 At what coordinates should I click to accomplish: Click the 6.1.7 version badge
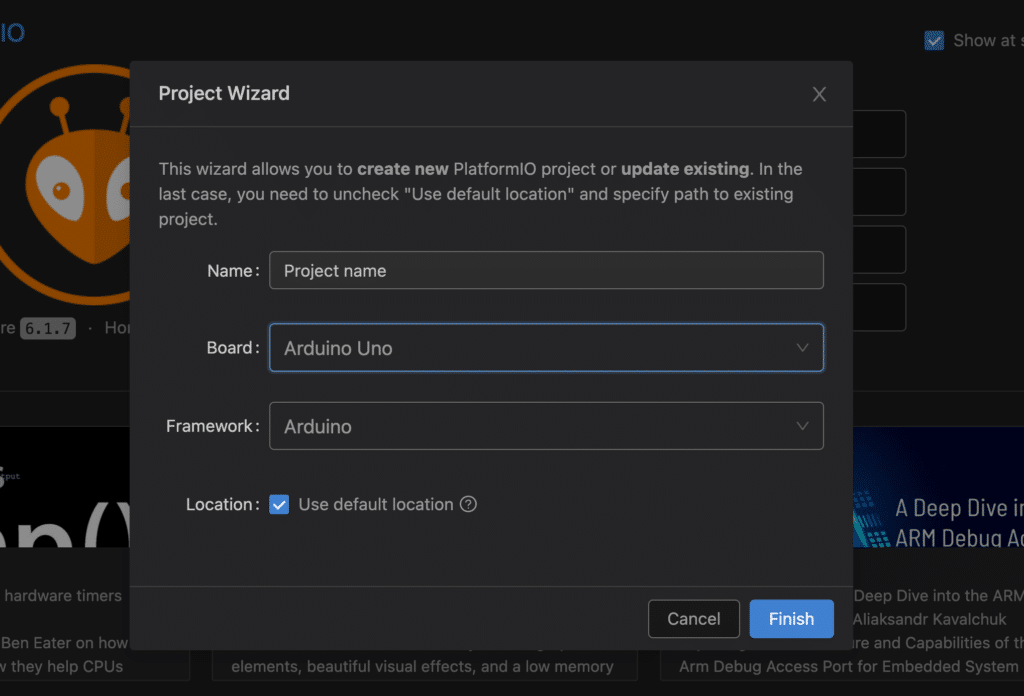(46, 327)
